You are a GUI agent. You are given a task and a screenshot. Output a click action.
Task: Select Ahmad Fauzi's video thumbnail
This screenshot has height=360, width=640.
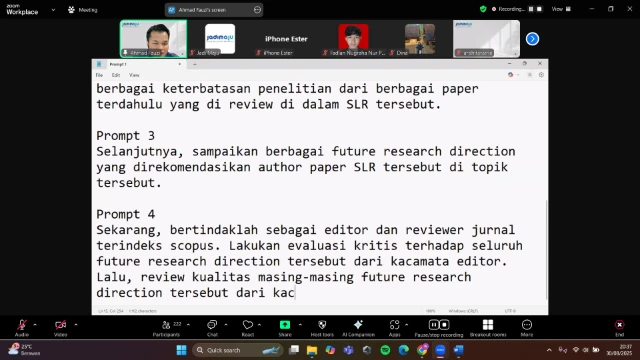pos(153,39)
